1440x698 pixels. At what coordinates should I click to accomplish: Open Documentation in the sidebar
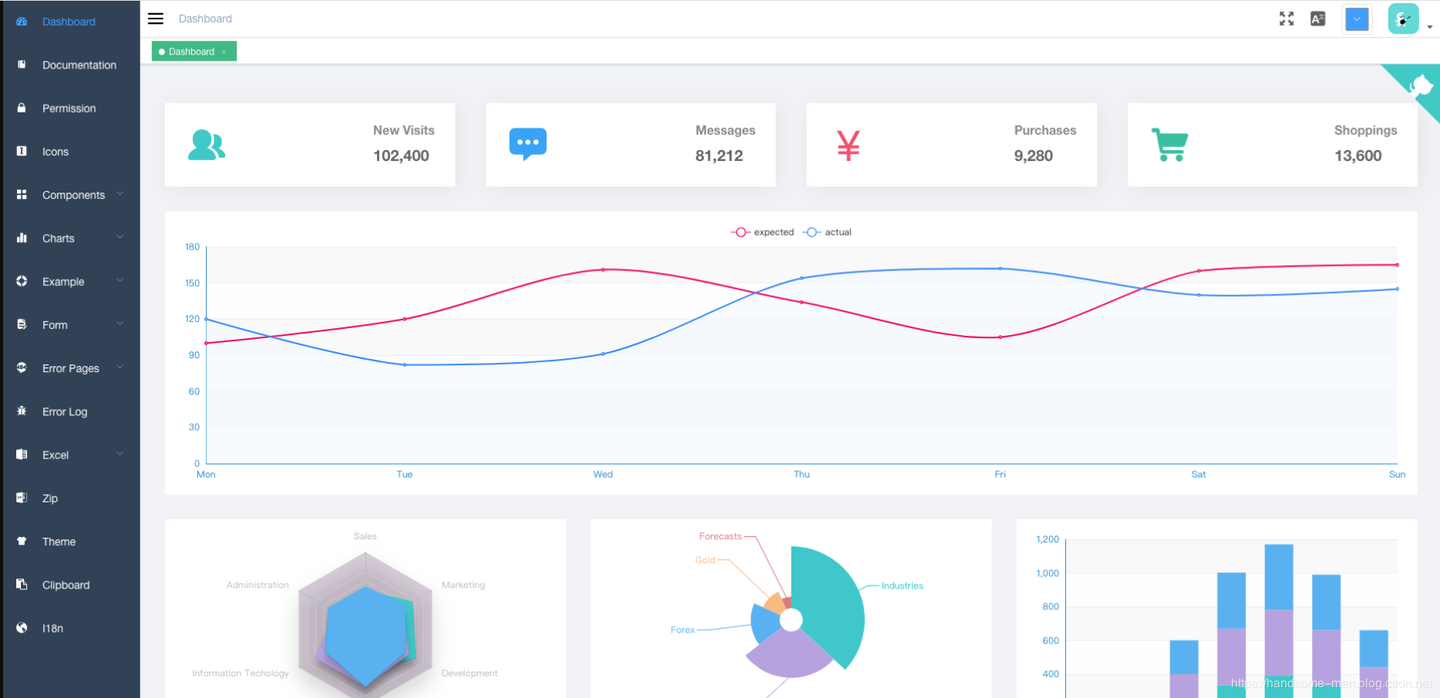click(70, 65)
